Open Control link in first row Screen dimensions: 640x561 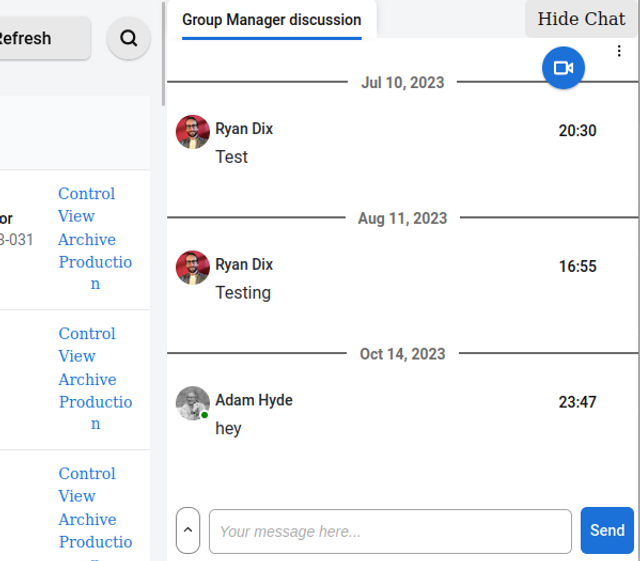pos(87,194)
